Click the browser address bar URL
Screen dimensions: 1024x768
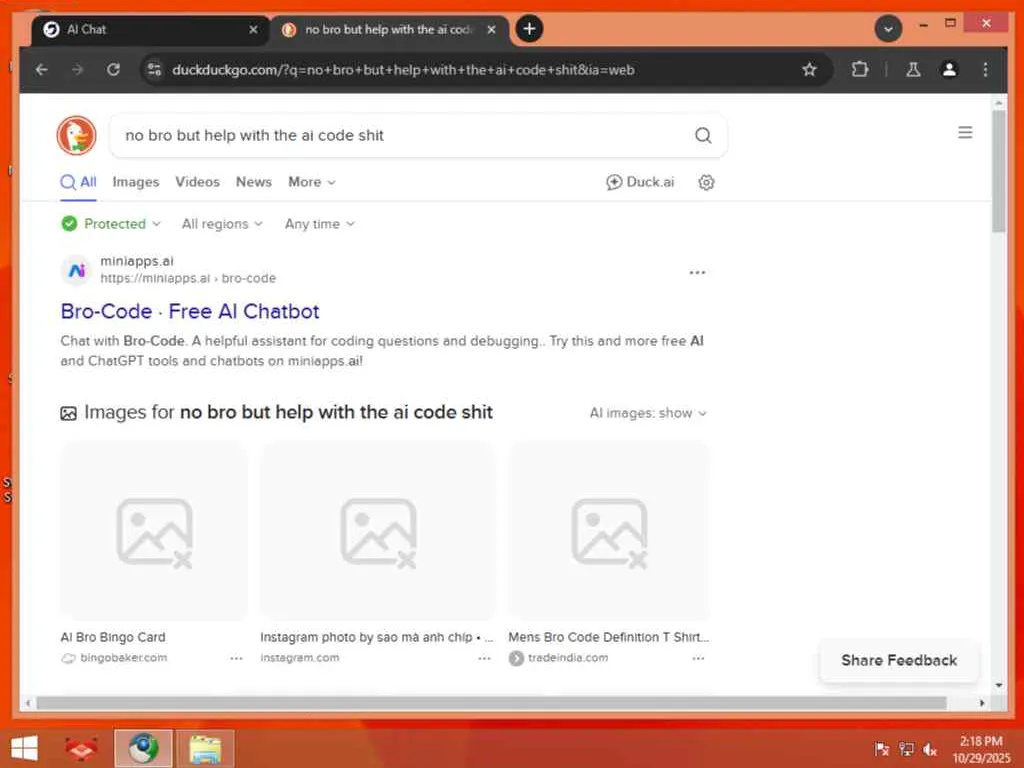(403, 70)
